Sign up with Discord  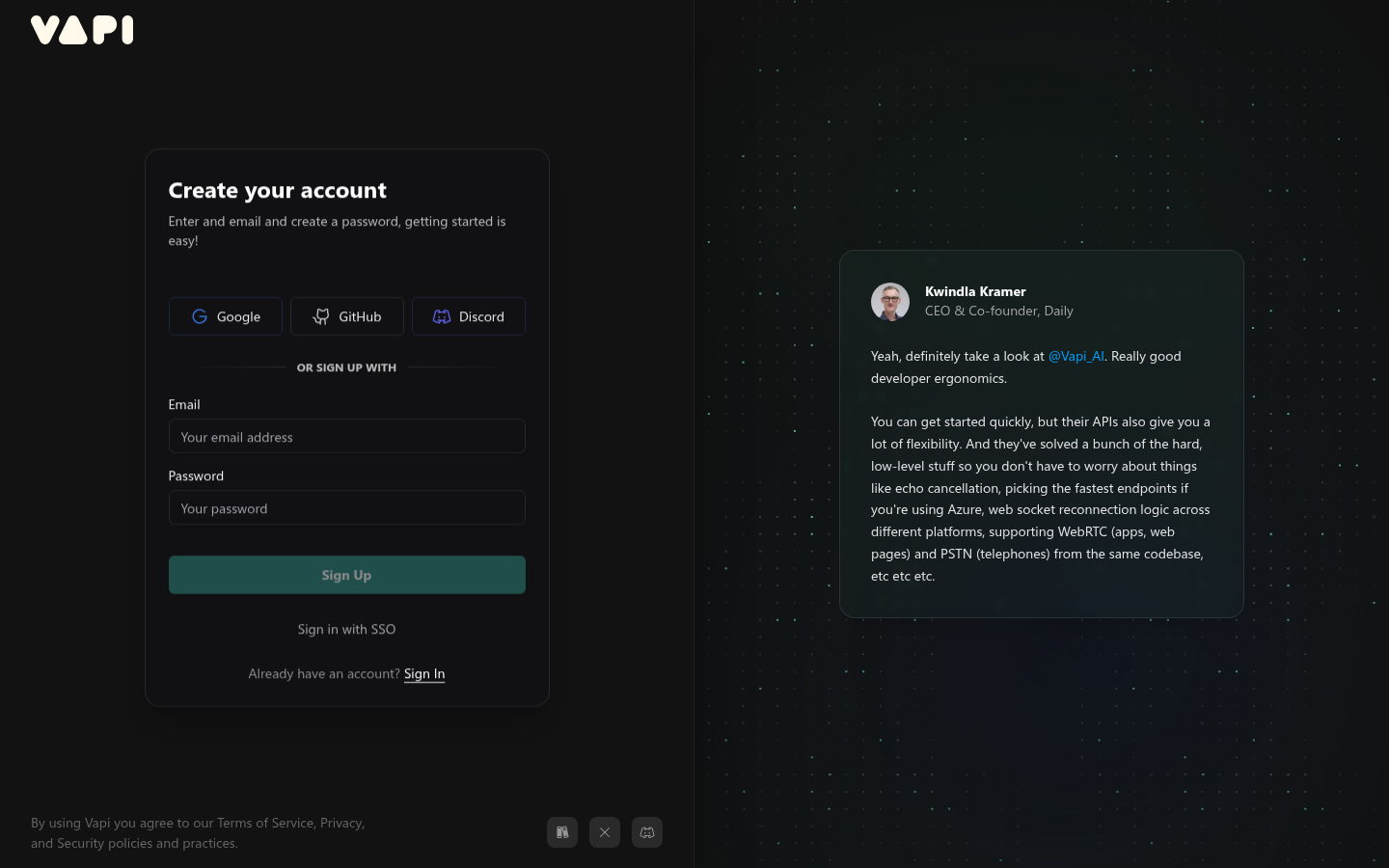click(x=469, y=316)
